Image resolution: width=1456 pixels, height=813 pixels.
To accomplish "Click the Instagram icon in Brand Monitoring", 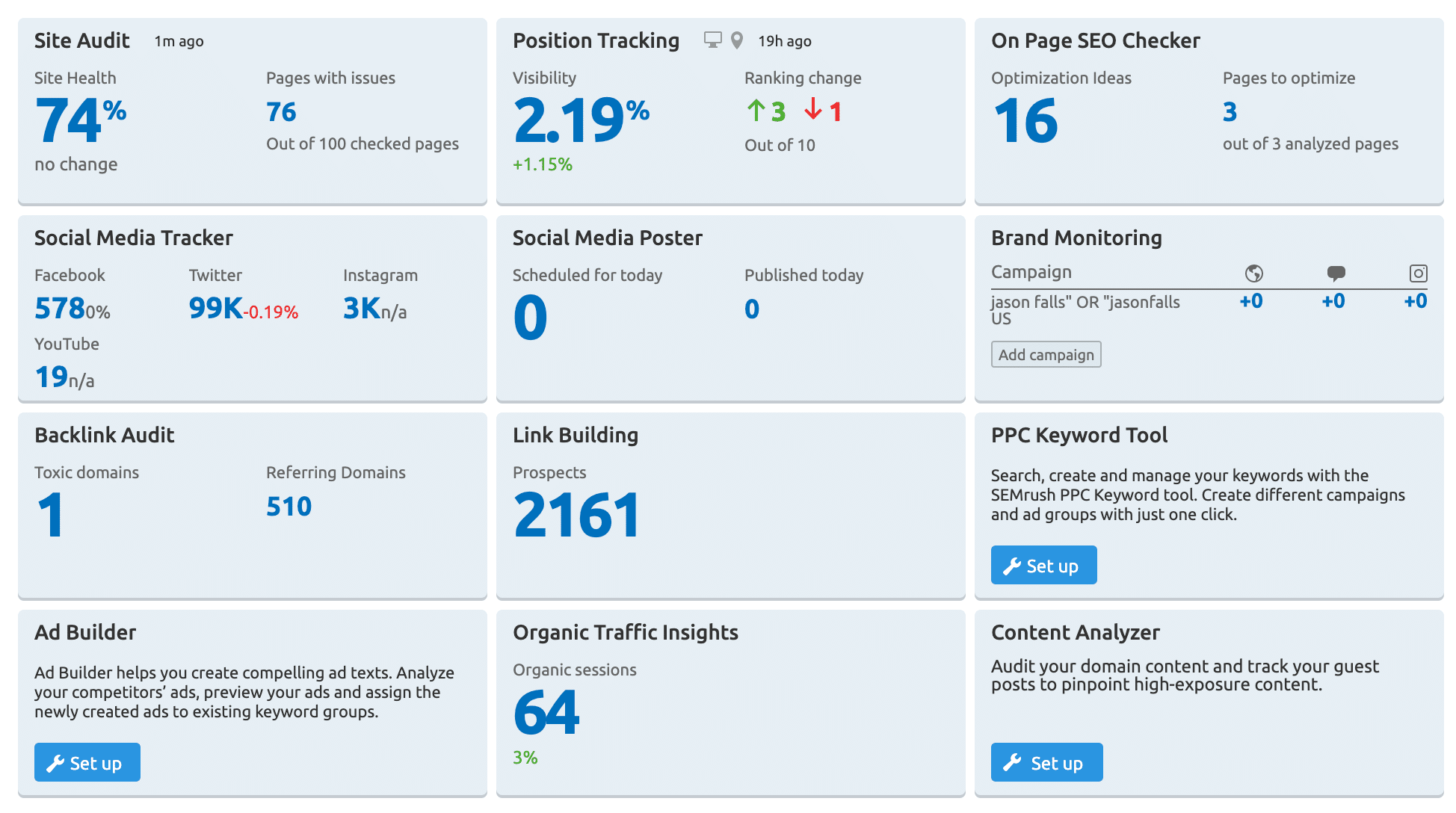I will (x=1419, y=273).
